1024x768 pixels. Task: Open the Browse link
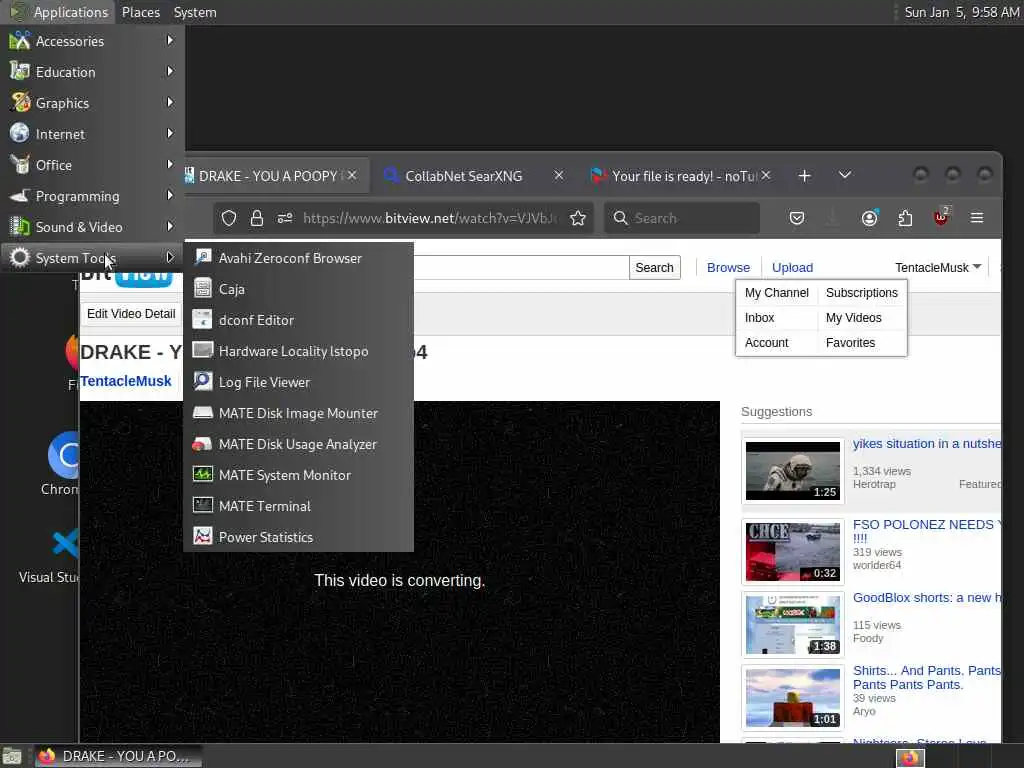[728, 267]
